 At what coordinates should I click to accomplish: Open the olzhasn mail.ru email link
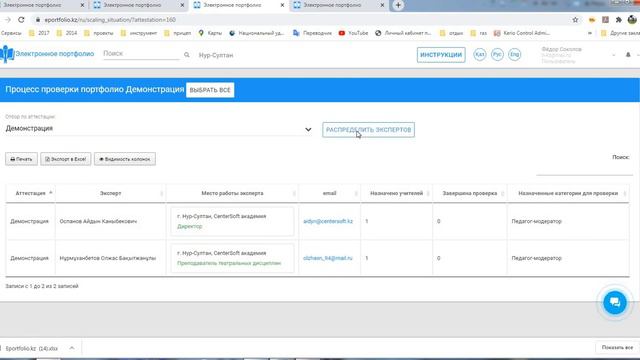327,258
